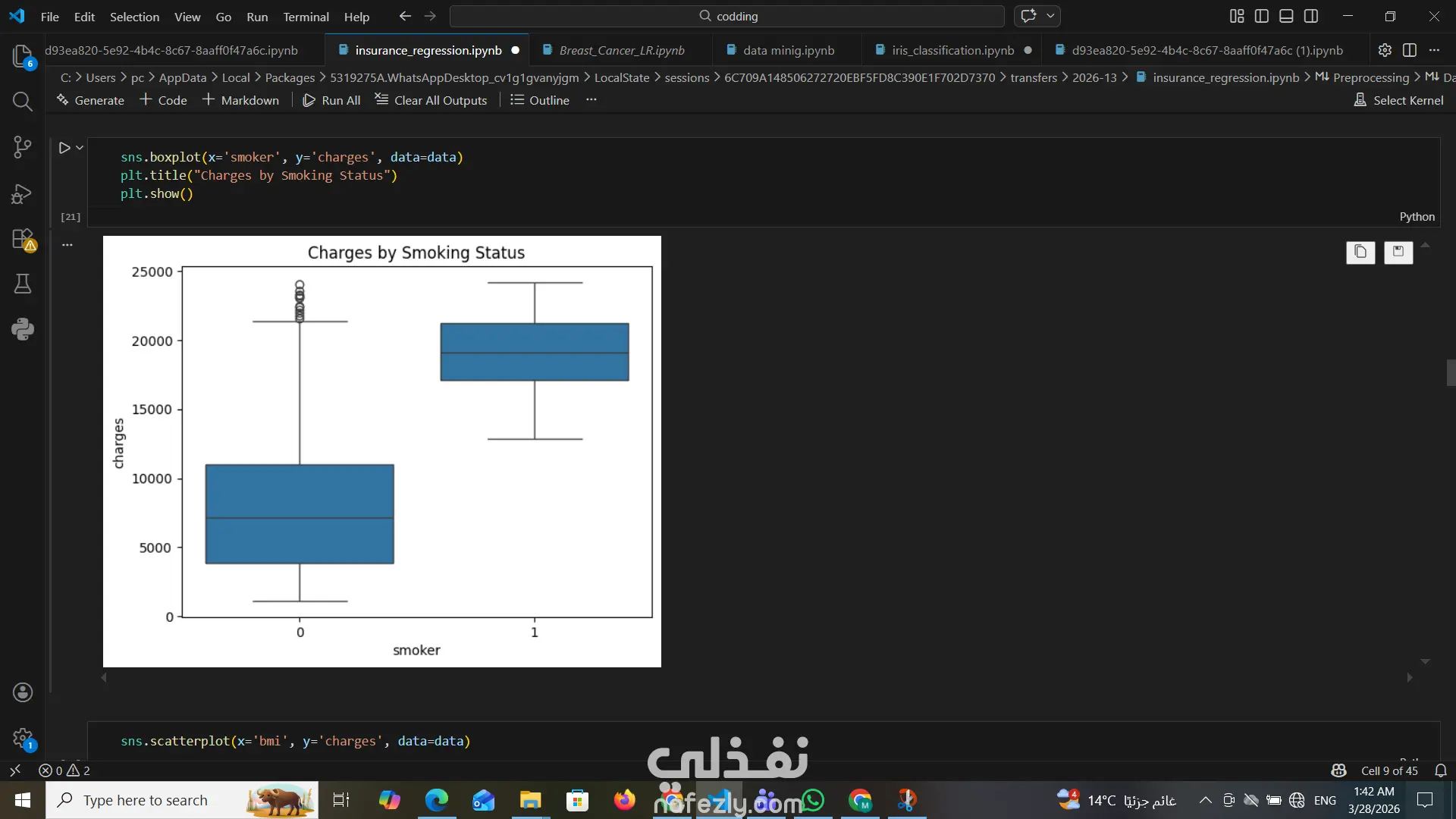Toggle the bottom panel layout button
Image resolution: width=1456 pixels, height=819 pixels.
point(1286,16)
